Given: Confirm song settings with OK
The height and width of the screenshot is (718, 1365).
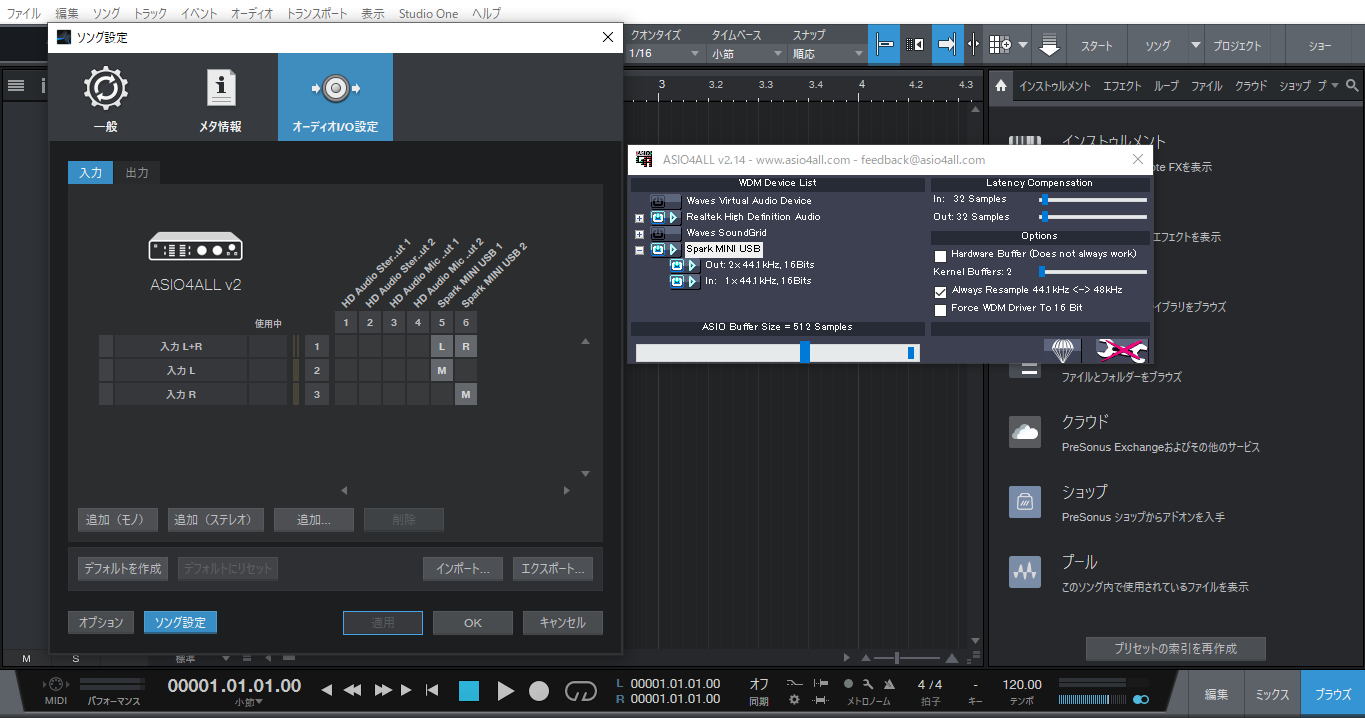Looking at the screenshot, I should point(473,623).
